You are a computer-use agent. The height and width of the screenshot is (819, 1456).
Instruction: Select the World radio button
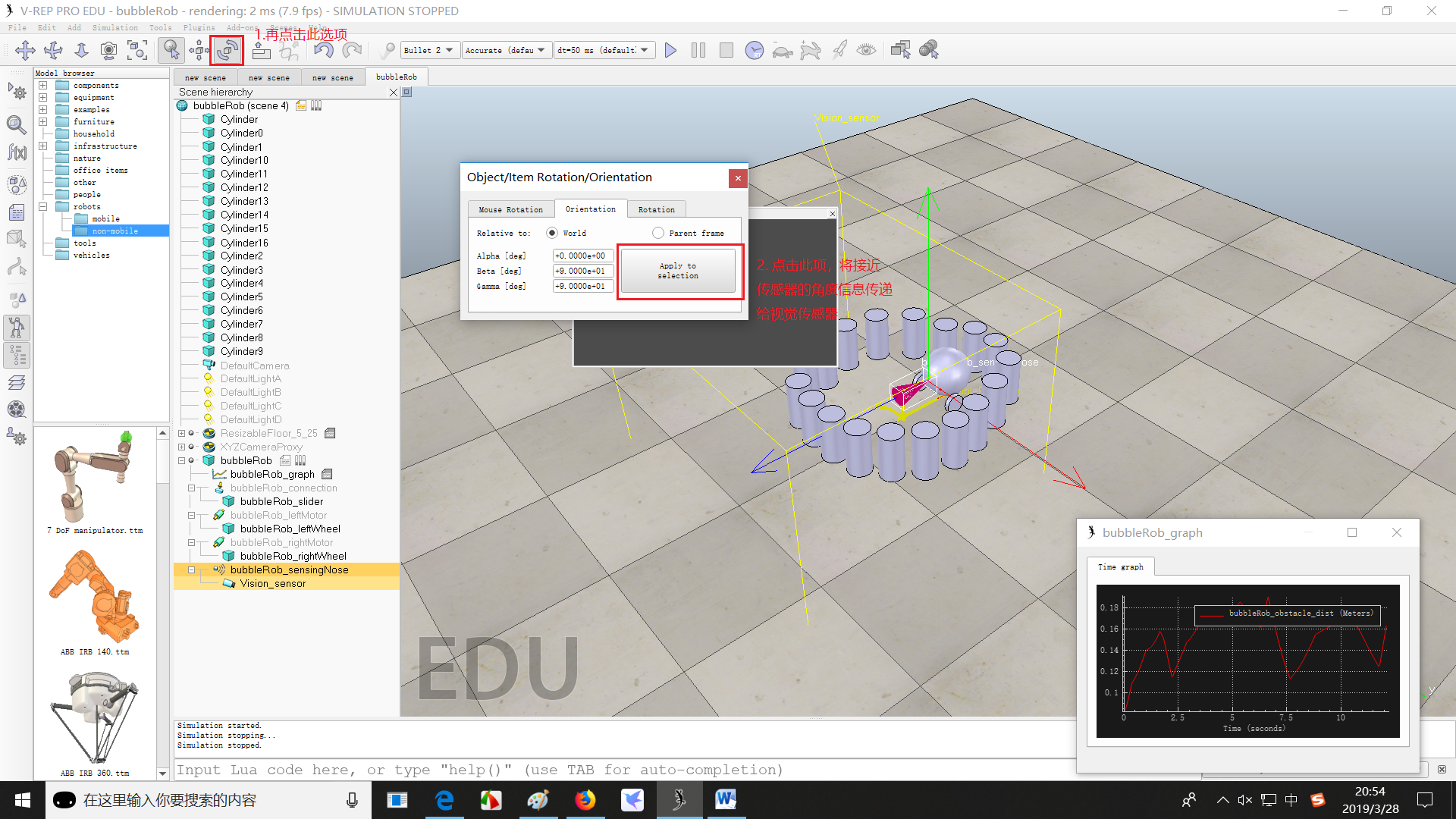[552, 233]
